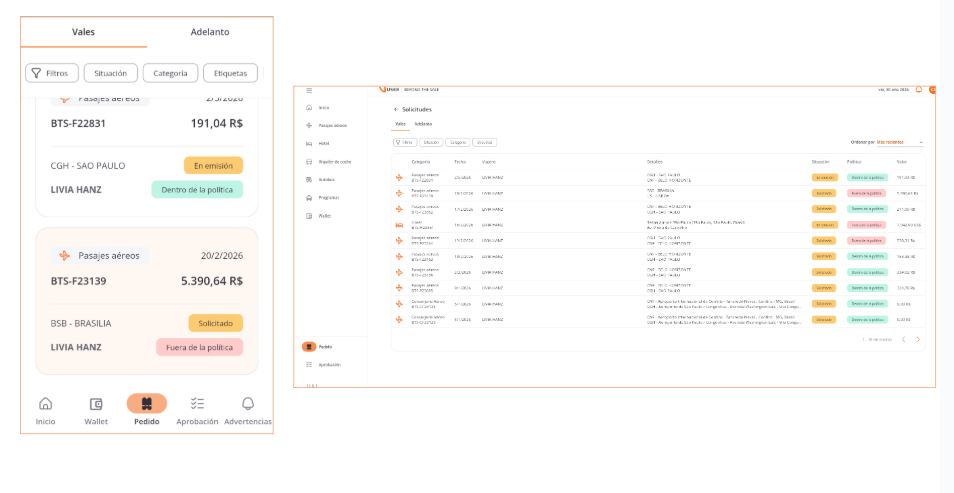
Task: Open Inicio home icon in mobile bottom bar
Action: tap(45, 404)
